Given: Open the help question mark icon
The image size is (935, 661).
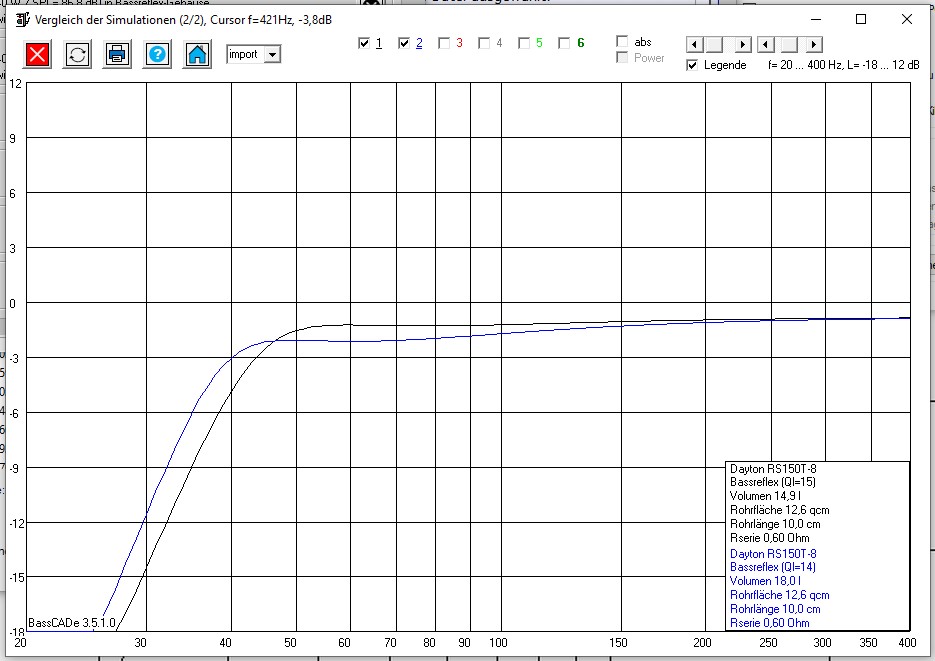Looking at the screenshot, I should (x=157, y=55).
